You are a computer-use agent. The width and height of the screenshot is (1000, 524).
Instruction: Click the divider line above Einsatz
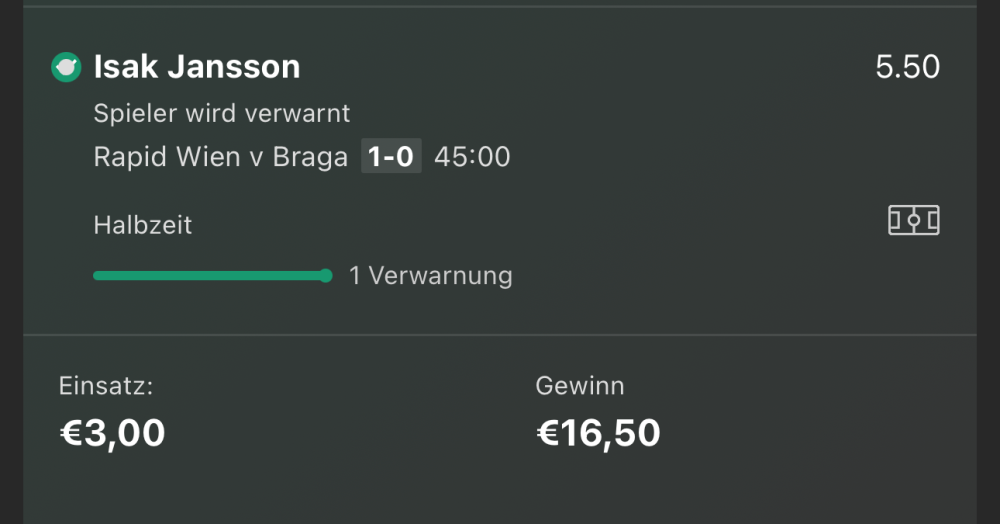coord(500,335)
